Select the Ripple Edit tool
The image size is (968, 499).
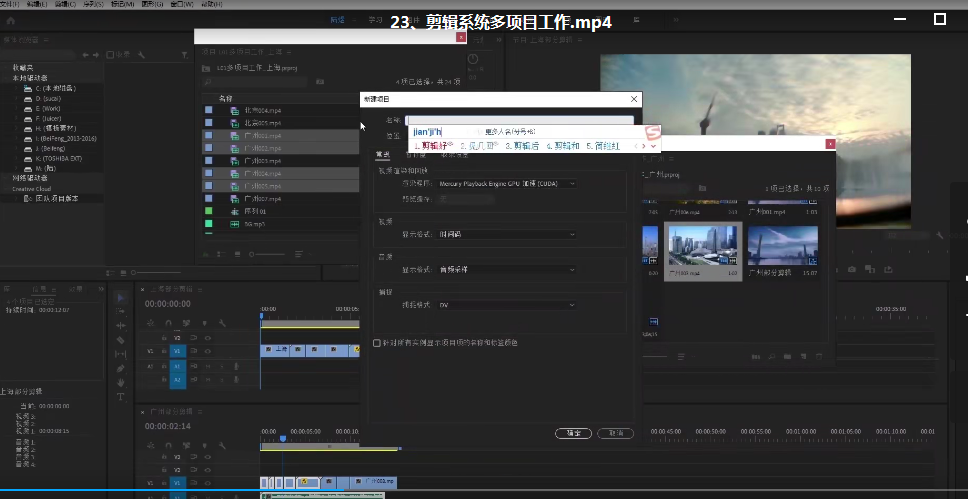(x=121, y=326)
